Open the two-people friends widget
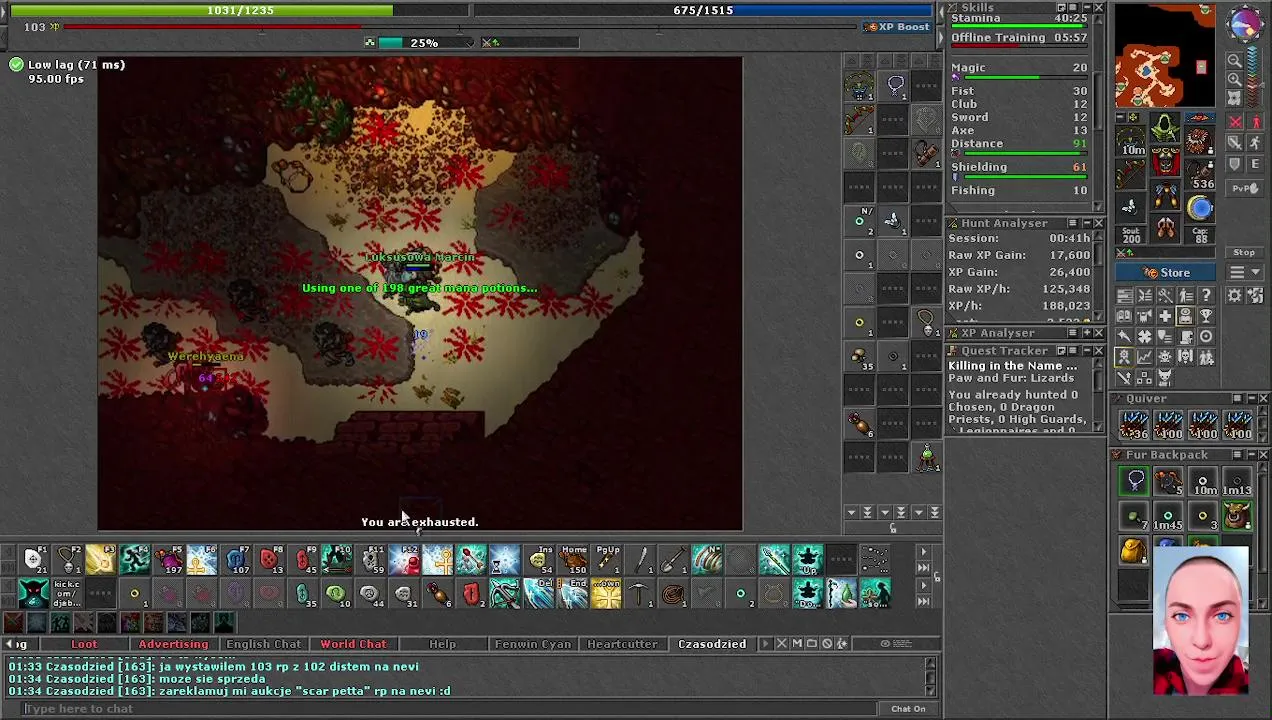The image size is (1272, 720). (1206, 356)
